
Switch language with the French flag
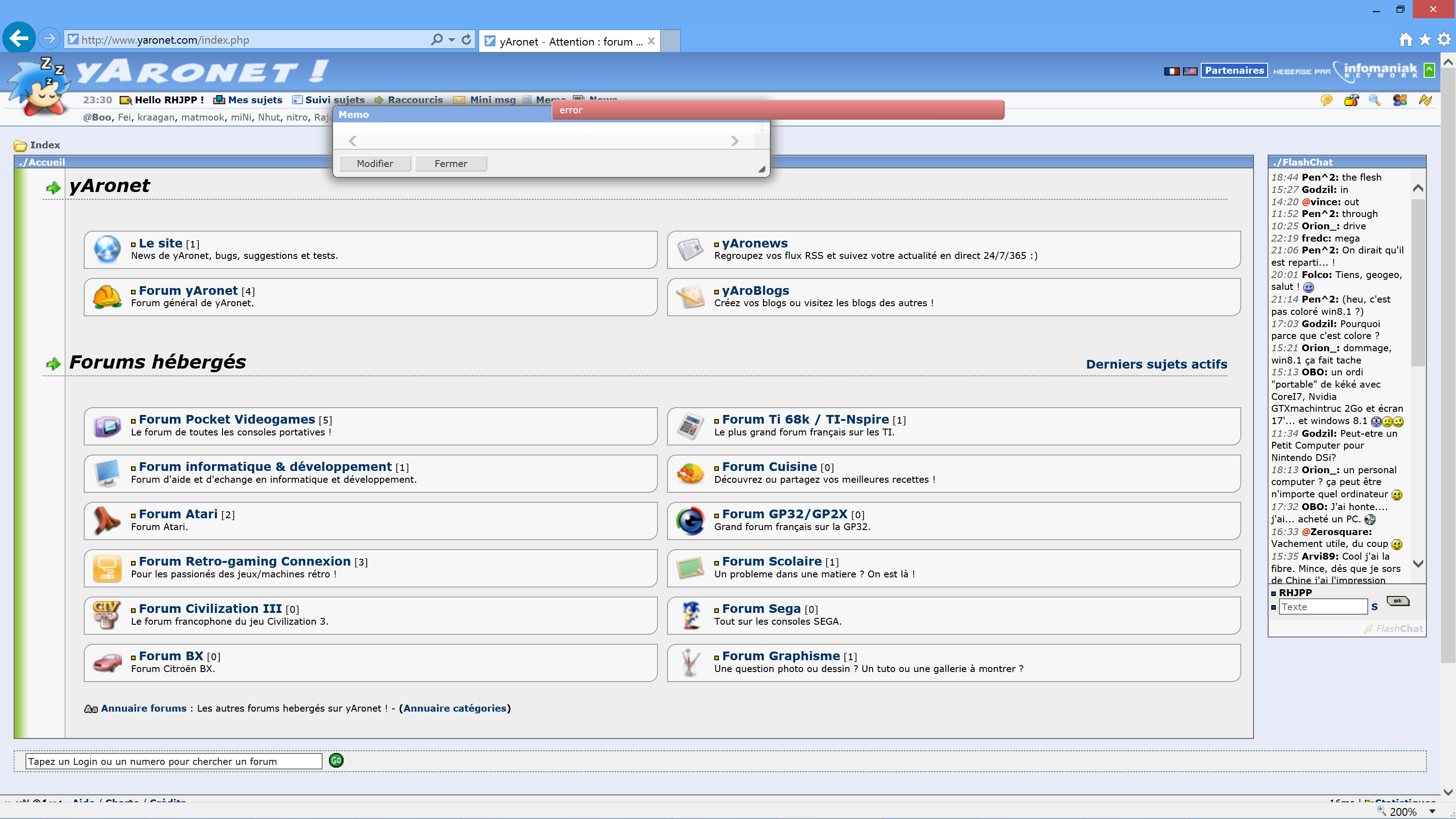coord(1172,71)
